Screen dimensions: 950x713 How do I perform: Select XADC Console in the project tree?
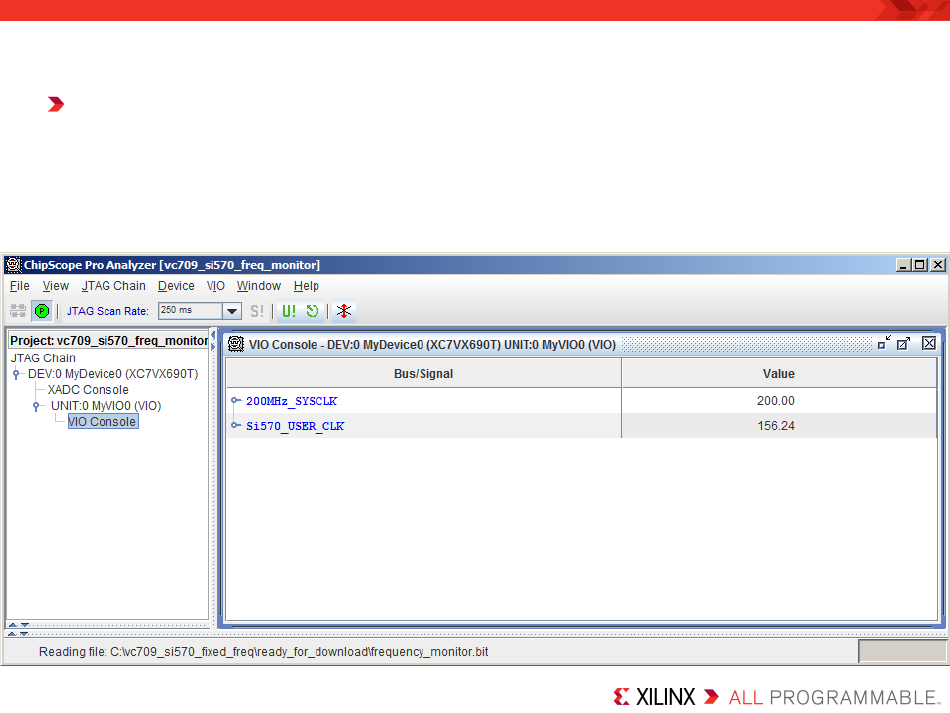[88, 390]
